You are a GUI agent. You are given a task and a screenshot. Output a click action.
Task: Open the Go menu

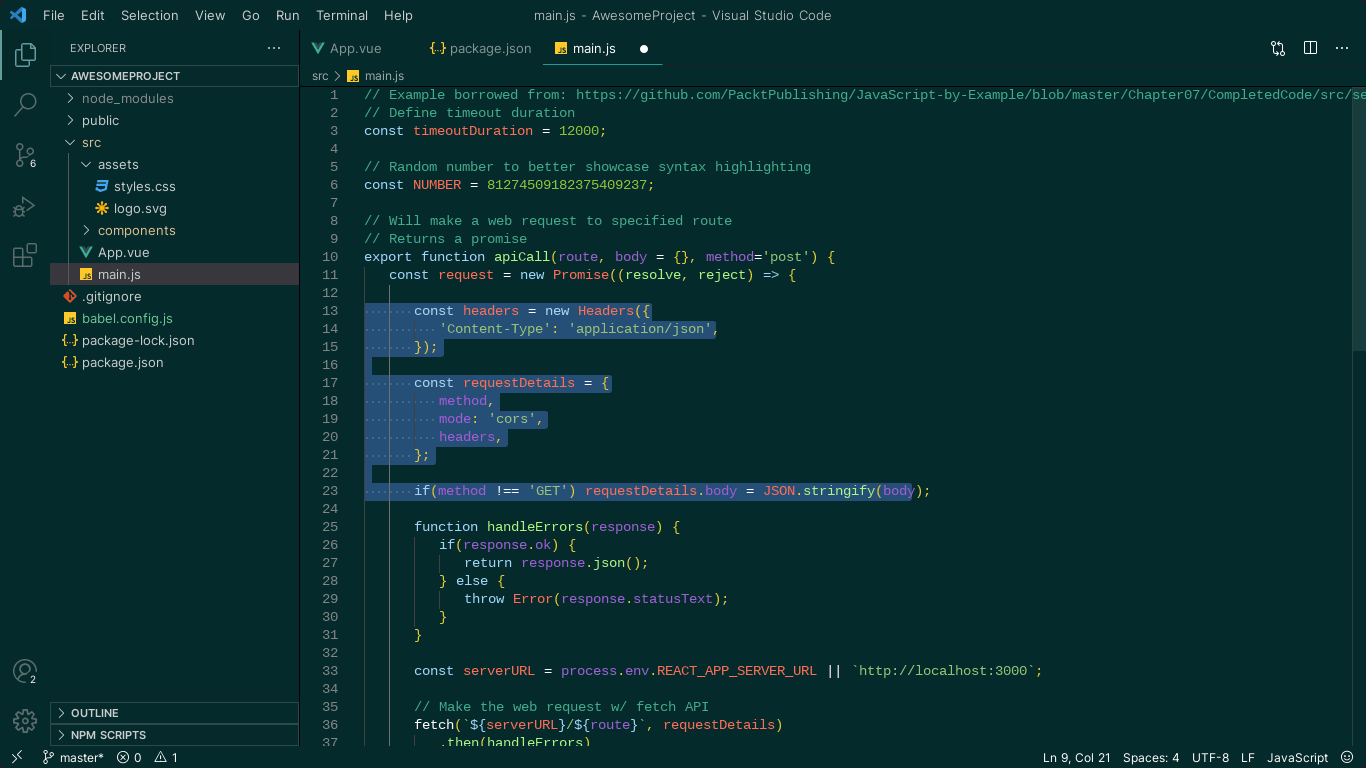click(x=251, y=15)
